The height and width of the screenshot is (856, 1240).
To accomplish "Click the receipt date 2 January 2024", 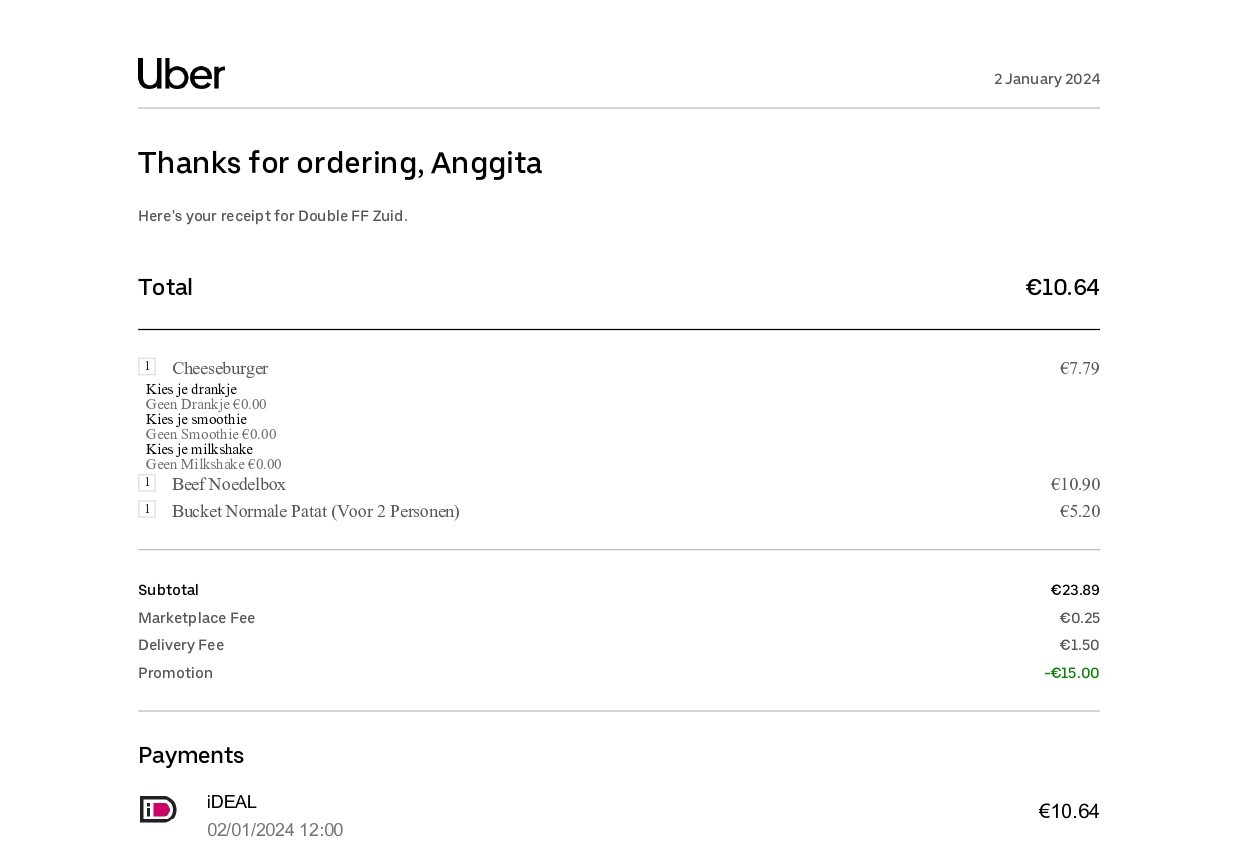I will (x=1046, y=79).
